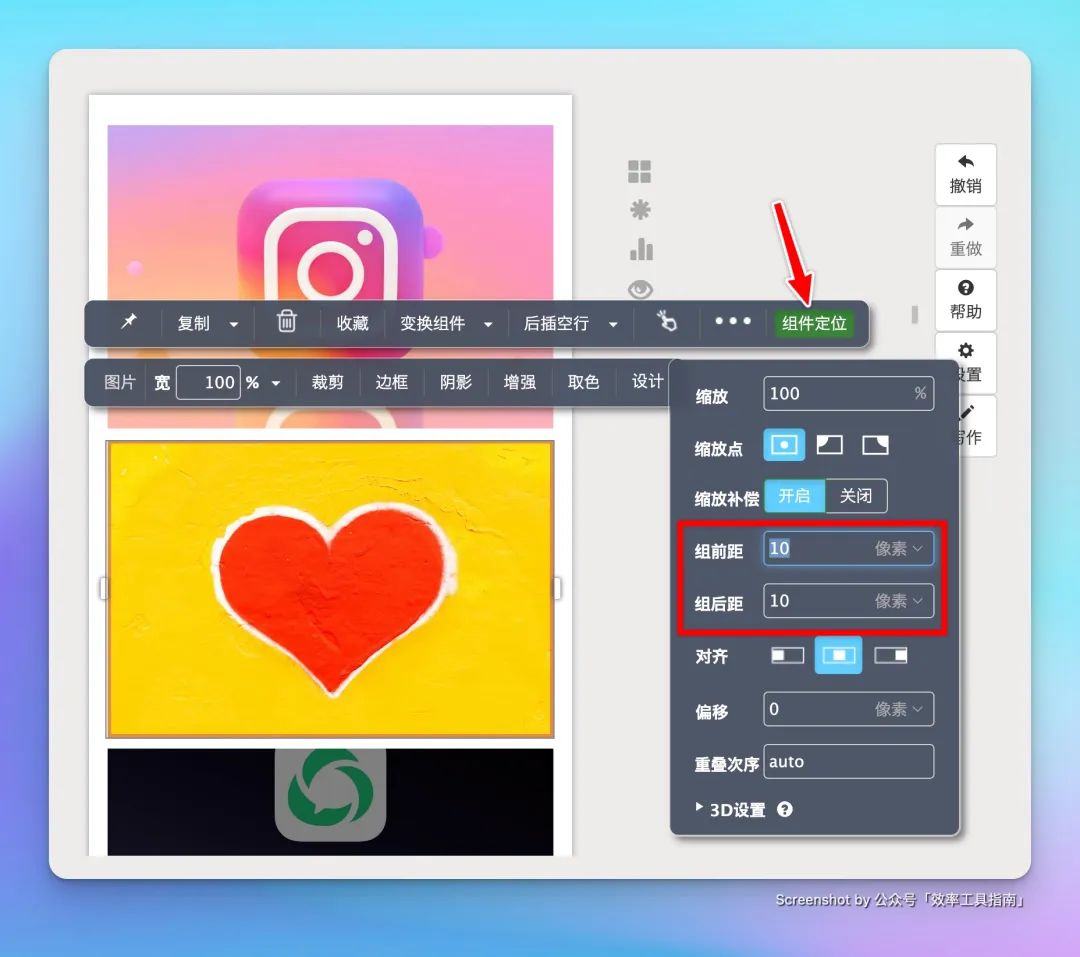Open the three-dots more options
Screen dimensions: 1080x957
732,322
